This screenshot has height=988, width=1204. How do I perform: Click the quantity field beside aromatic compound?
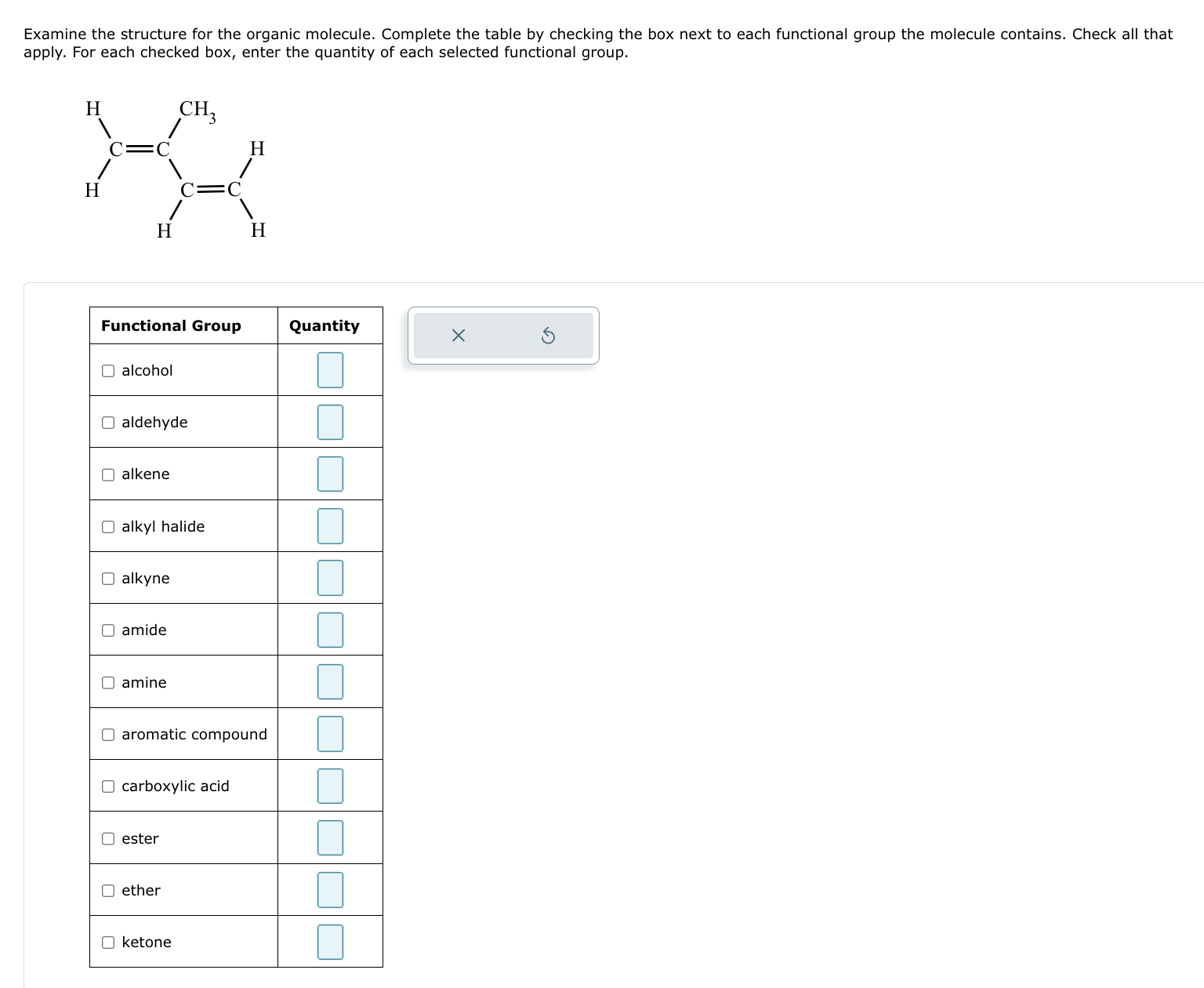tap(330, 734)
